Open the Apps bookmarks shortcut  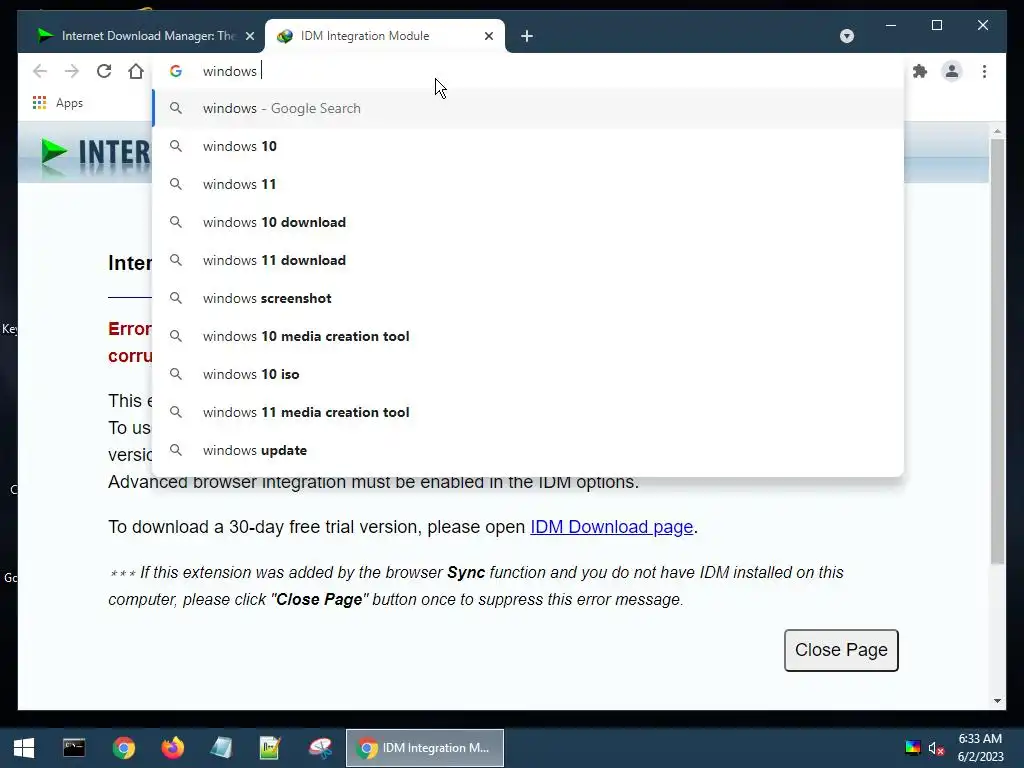point(57,103)
